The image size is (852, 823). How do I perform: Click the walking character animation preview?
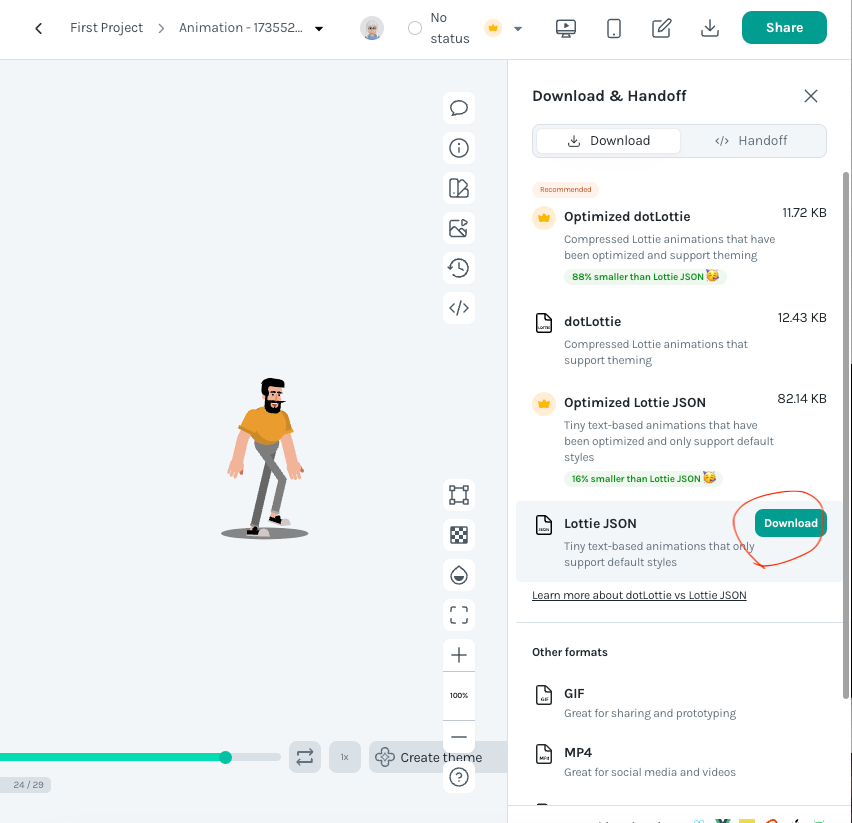click(x=265, y=458)
